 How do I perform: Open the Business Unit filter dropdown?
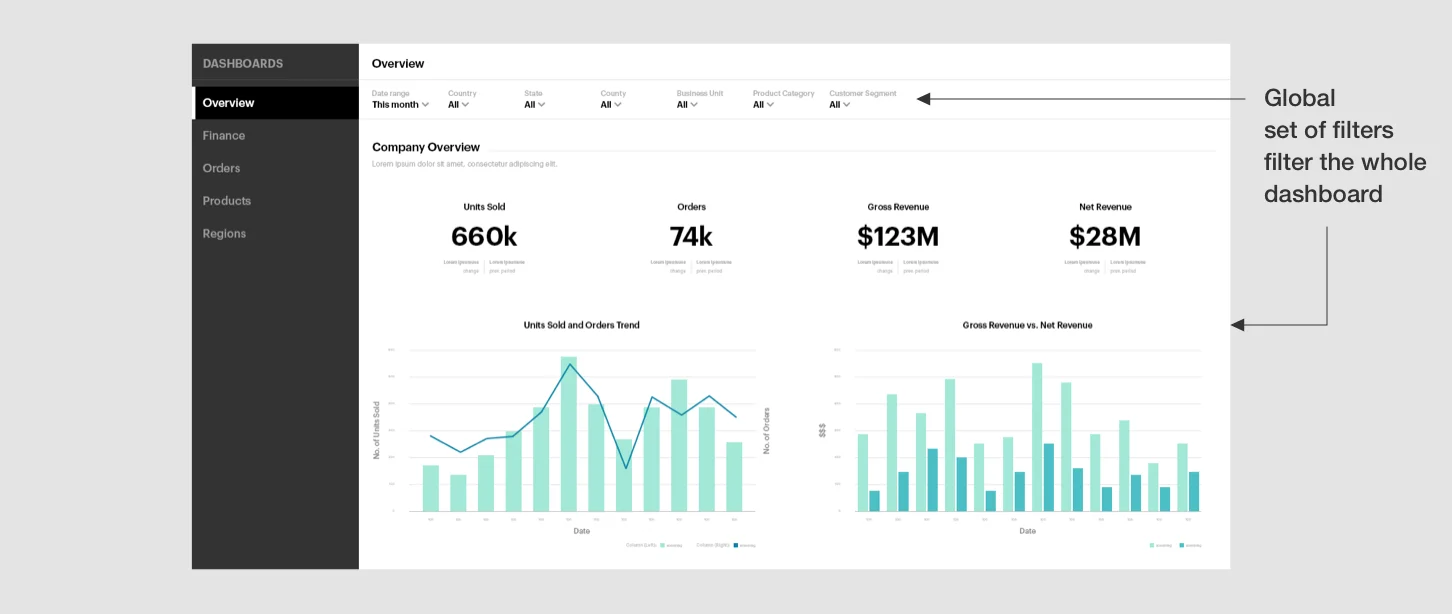pyautogui.click(x=687, y=104)
